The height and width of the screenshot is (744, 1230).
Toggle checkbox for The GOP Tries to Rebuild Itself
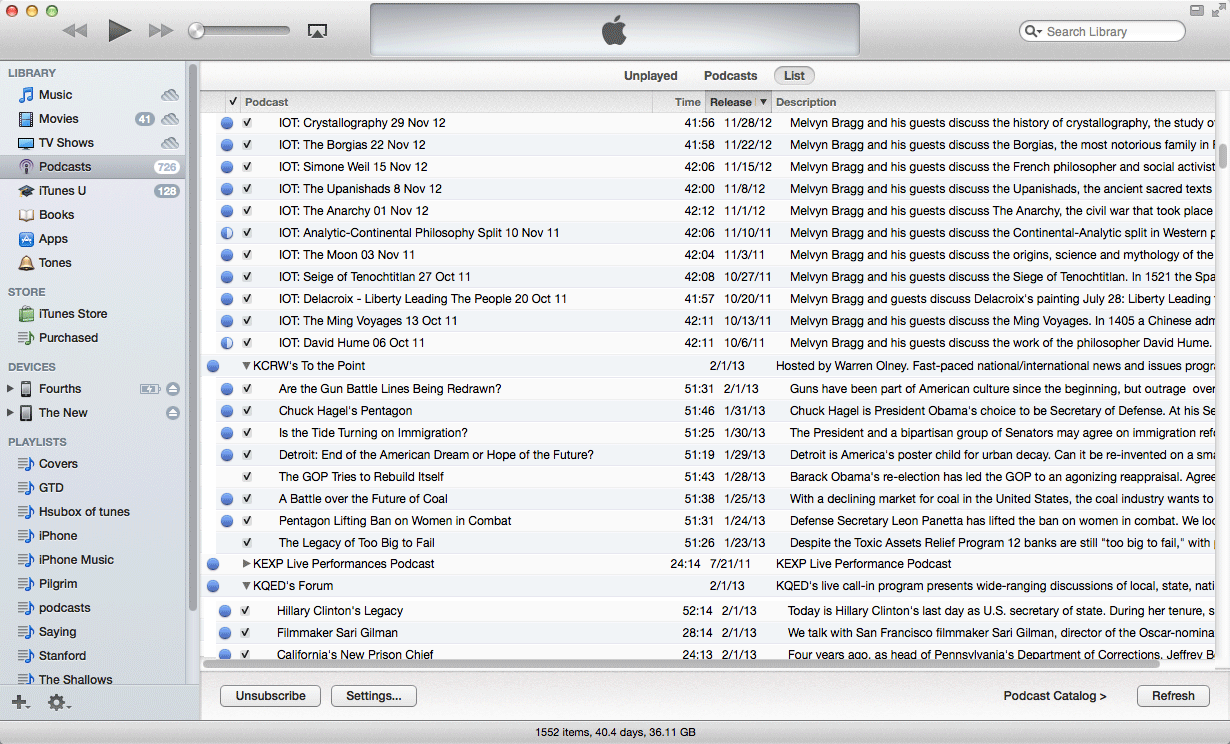coord(247,477)
